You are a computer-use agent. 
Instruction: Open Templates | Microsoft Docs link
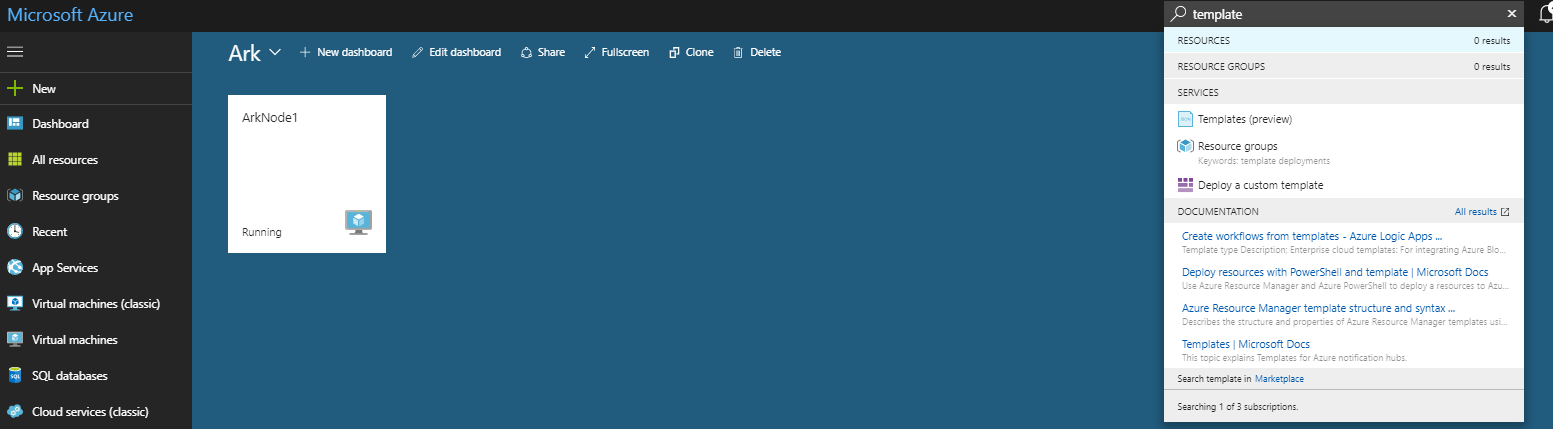(1245, 344)
